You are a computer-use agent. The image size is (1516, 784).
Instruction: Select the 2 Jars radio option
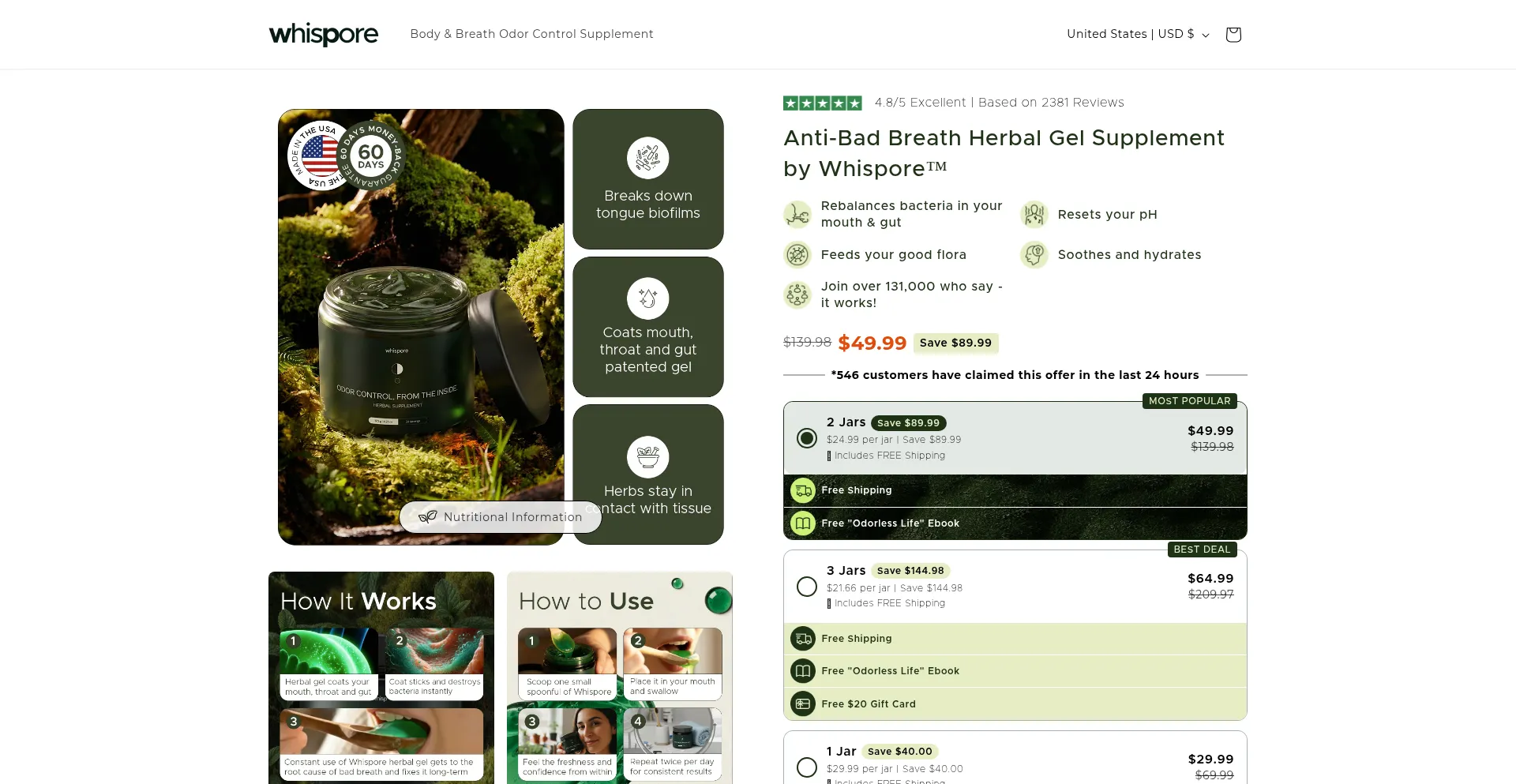pos(807,438)
